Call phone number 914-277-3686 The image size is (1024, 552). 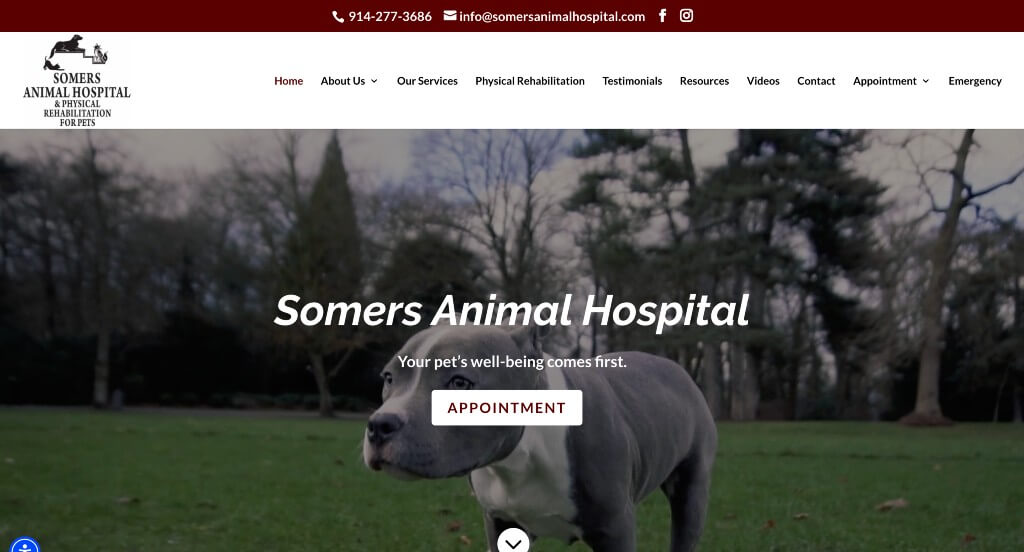390,16
